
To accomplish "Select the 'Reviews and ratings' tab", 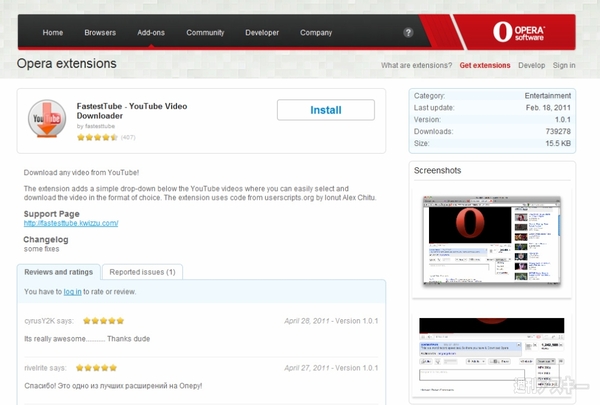I will (59, 272).
